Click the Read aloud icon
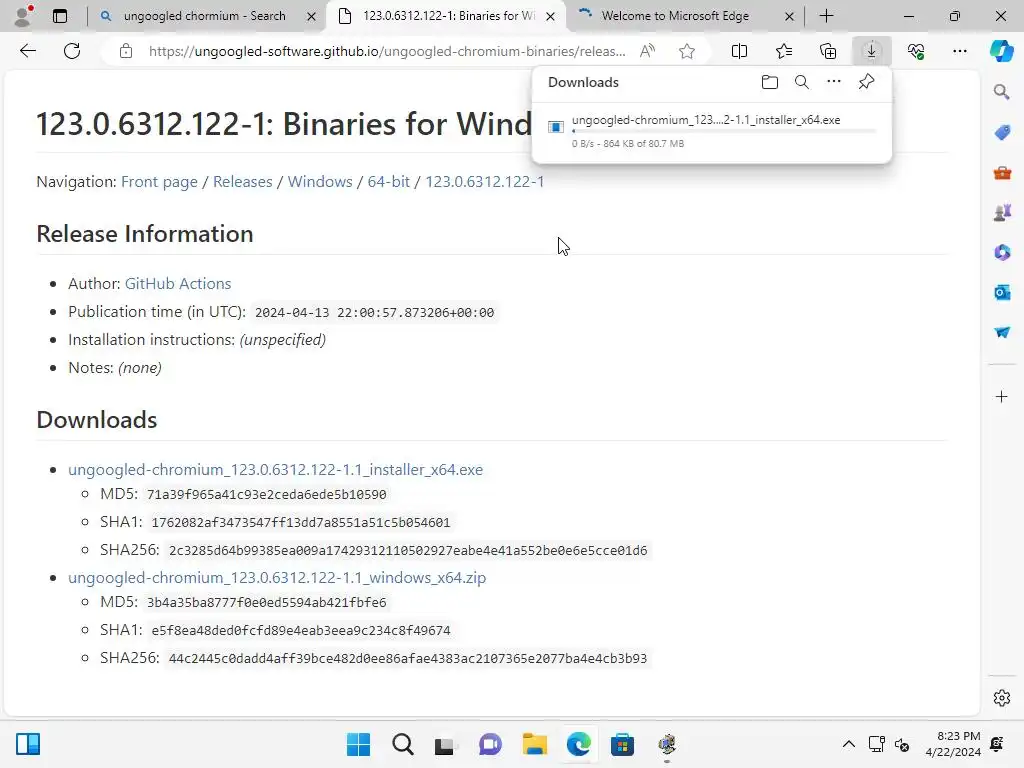 [x=647, y=51]
